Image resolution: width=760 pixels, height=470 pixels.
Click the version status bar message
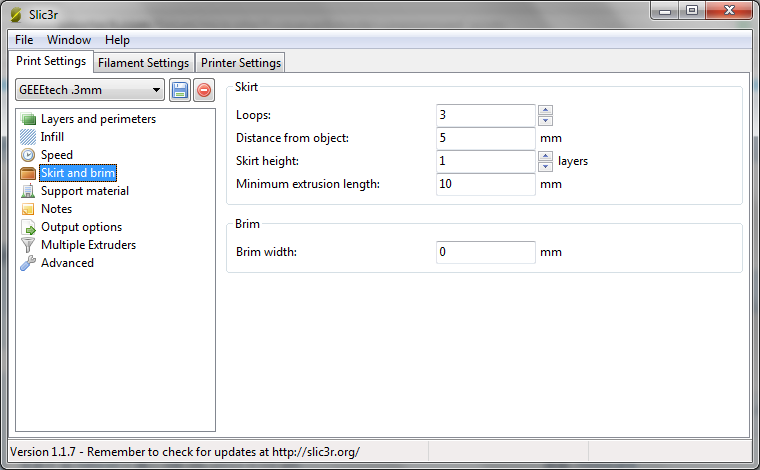(x=185, y=452)
